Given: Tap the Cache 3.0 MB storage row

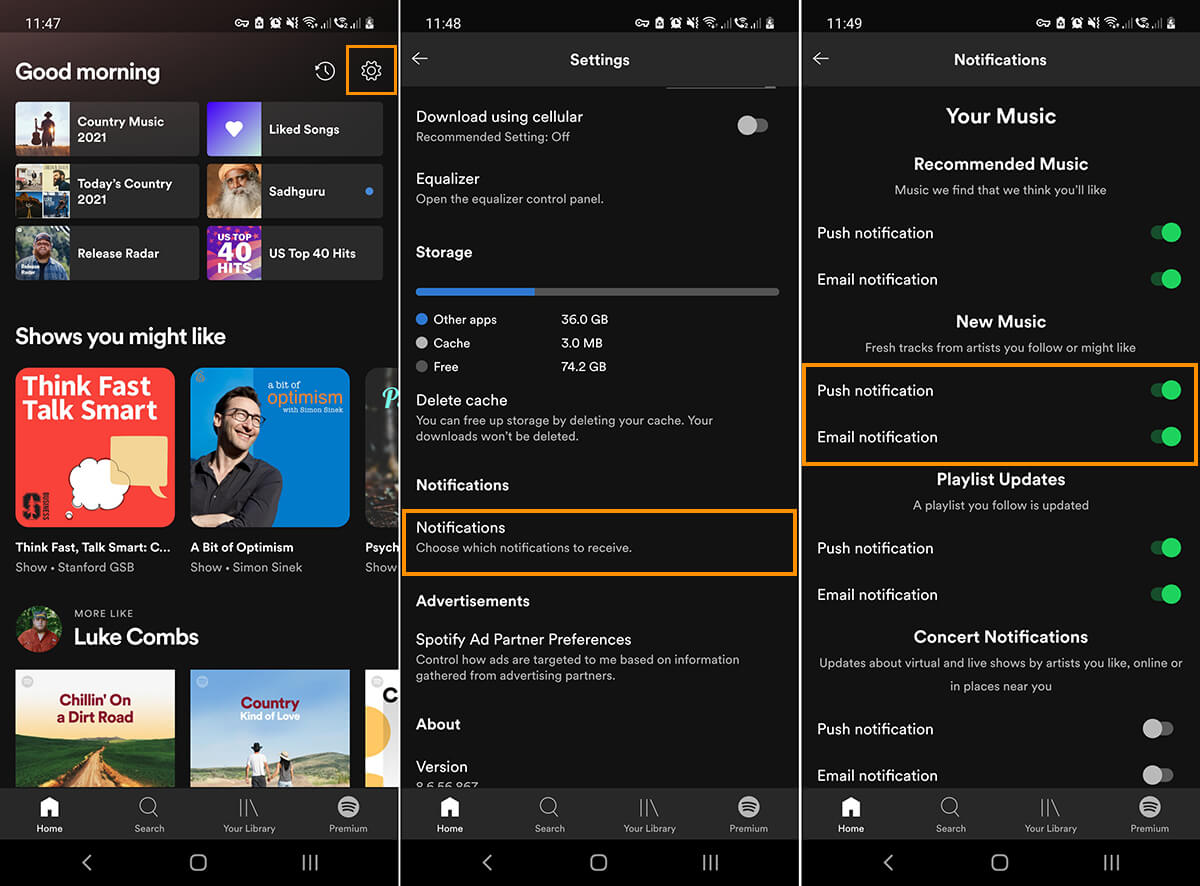Looking at the screenshot, I should tap(509, 343).
